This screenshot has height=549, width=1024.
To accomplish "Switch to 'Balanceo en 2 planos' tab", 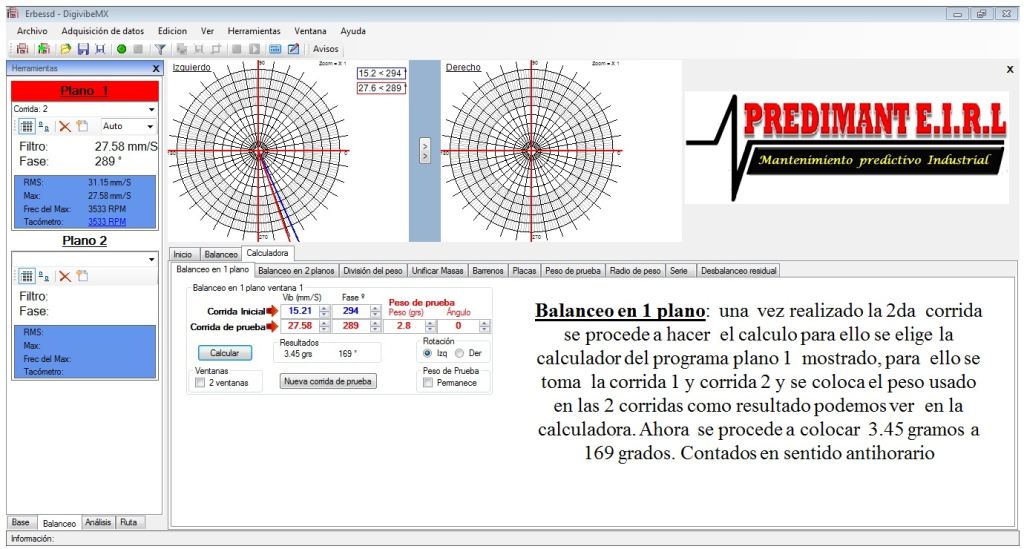I will pyautogui.click(x=296, y=270).
